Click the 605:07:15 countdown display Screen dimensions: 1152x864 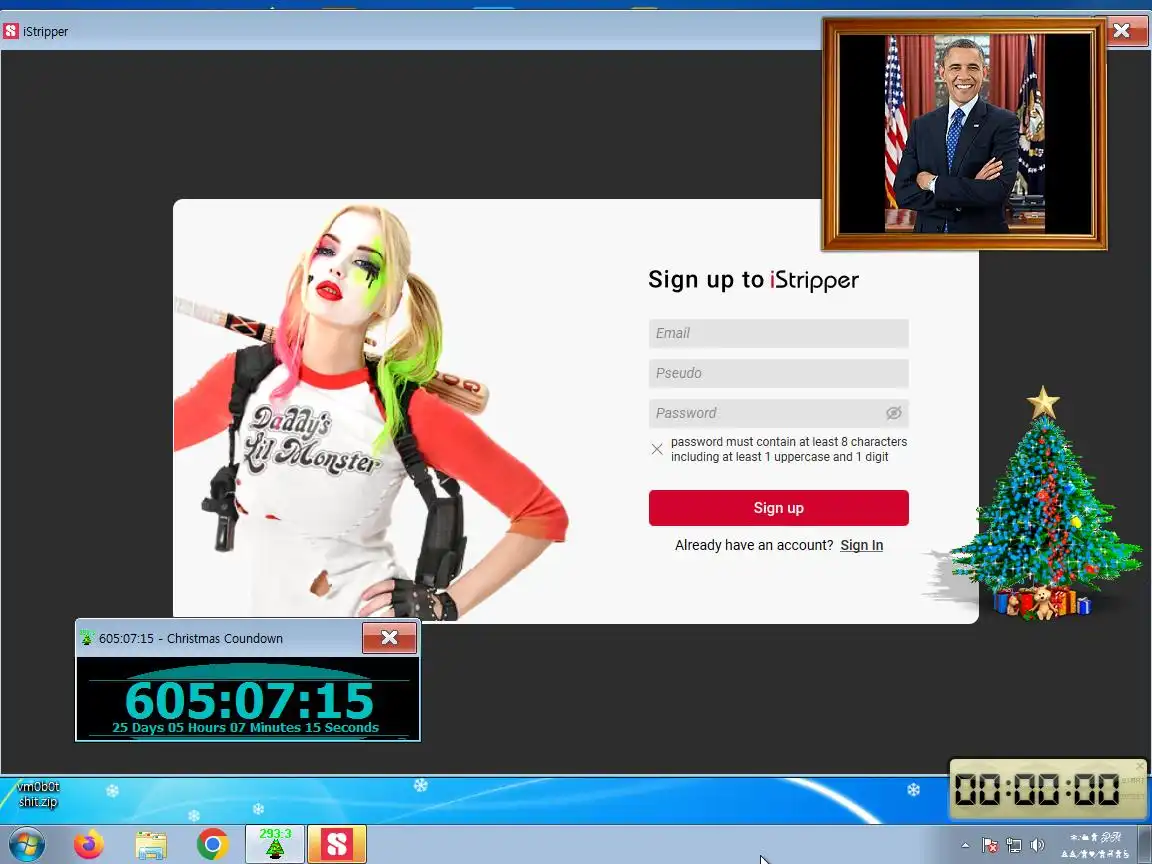[x=249, y=700]
